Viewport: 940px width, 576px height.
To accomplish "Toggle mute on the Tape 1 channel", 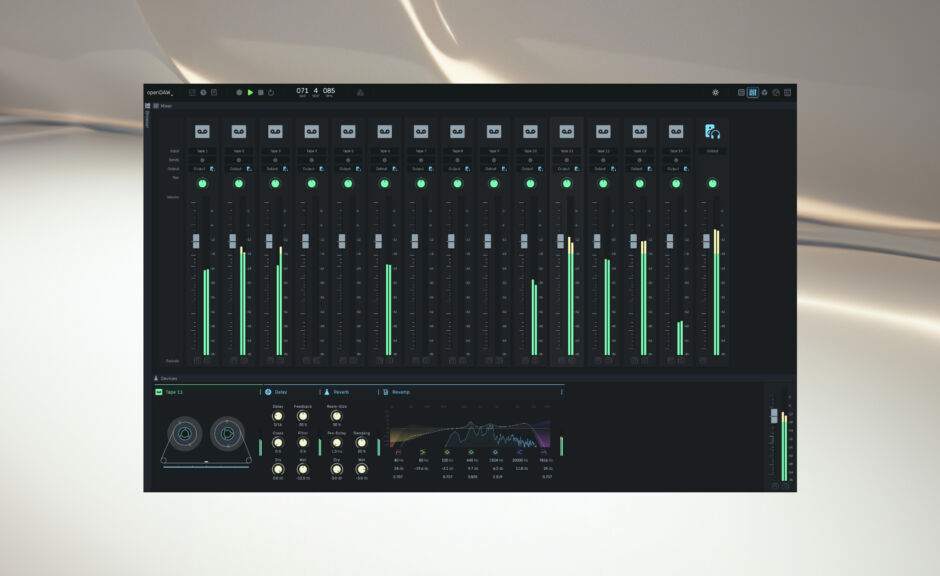I will pos(197,360).
